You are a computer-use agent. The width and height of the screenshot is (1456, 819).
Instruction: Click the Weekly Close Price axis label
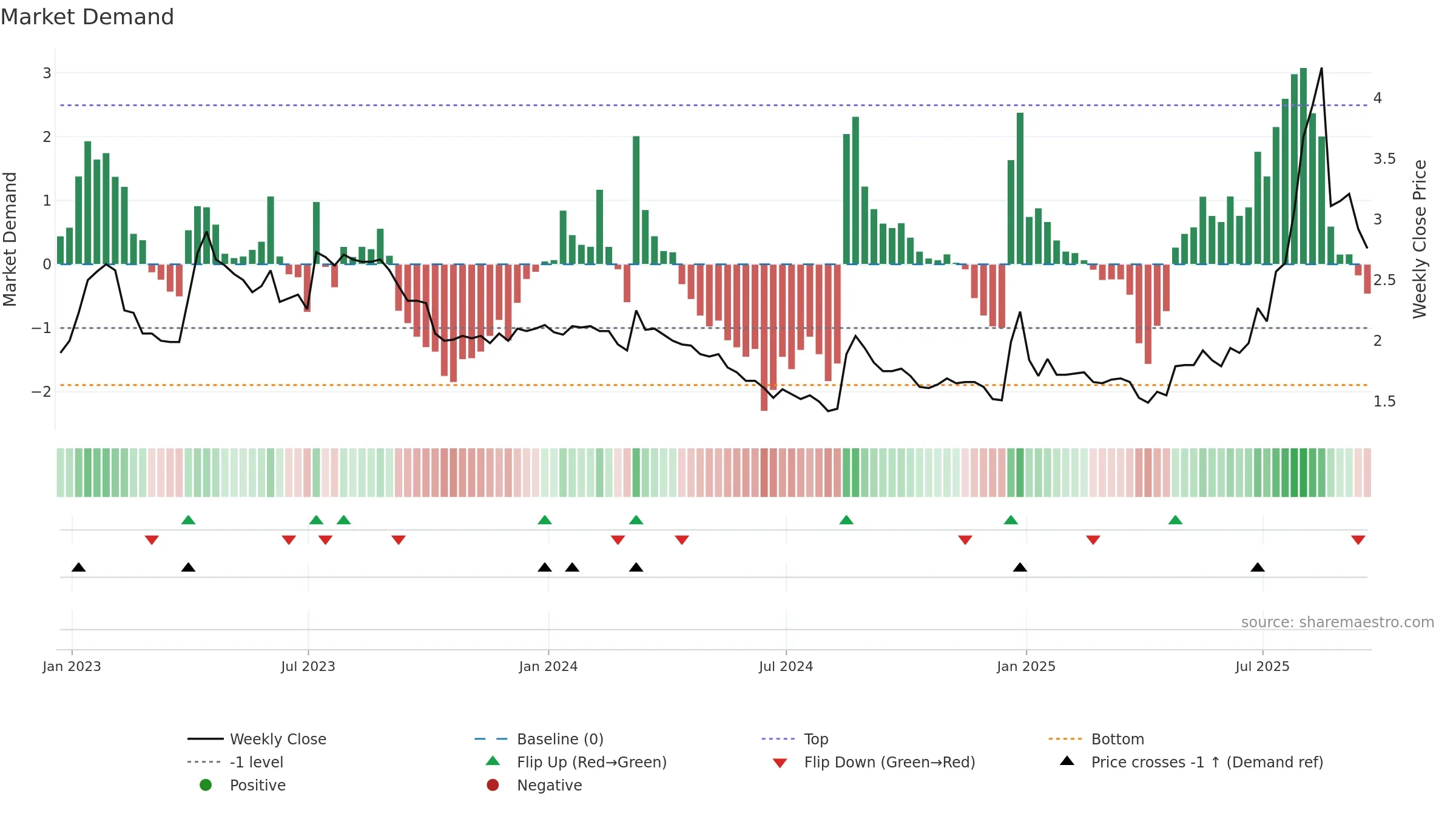1420,239
